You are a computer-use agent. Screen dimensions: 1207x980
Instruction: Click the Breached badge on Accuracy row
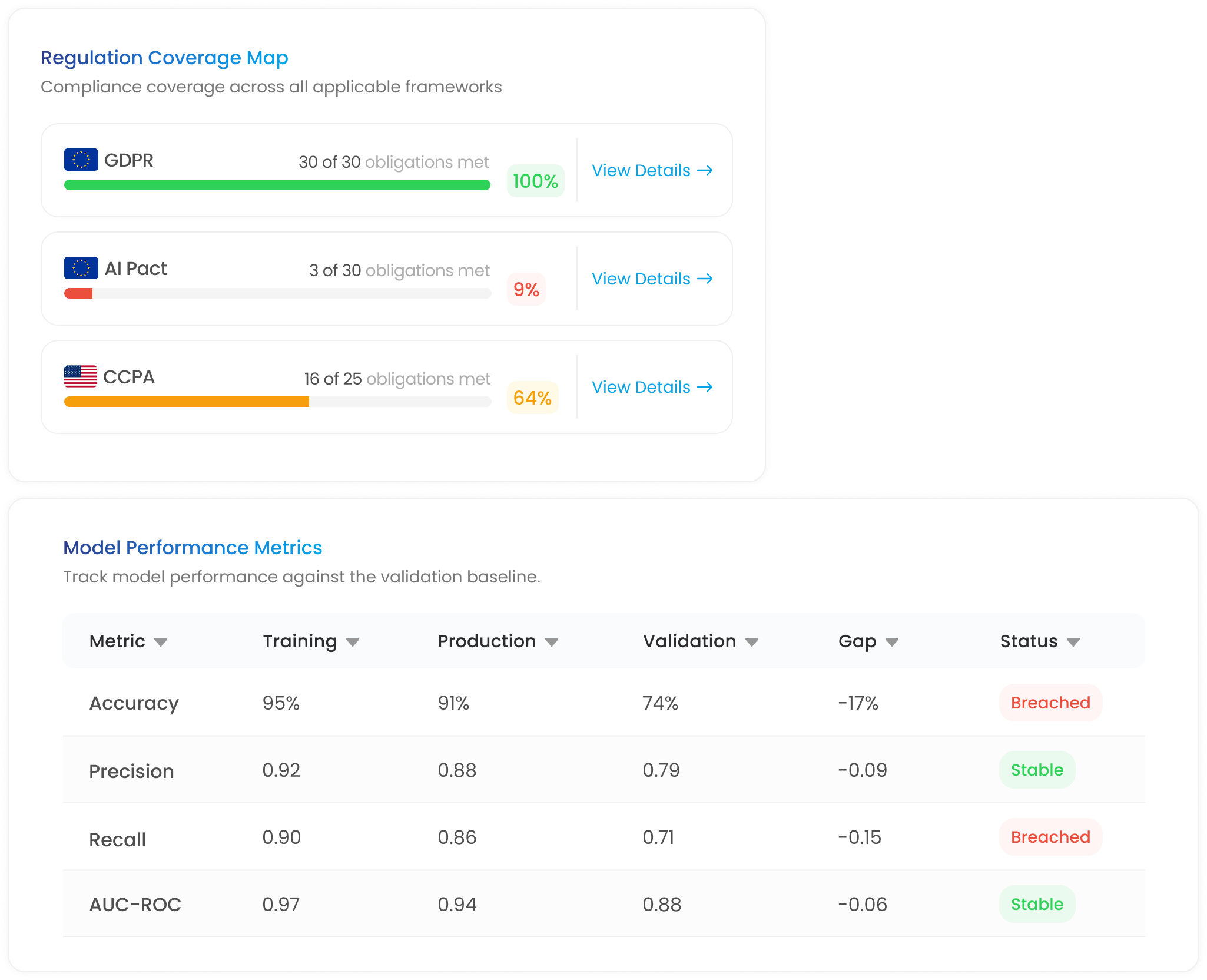pyautogui.click(x=1050, y=703)
